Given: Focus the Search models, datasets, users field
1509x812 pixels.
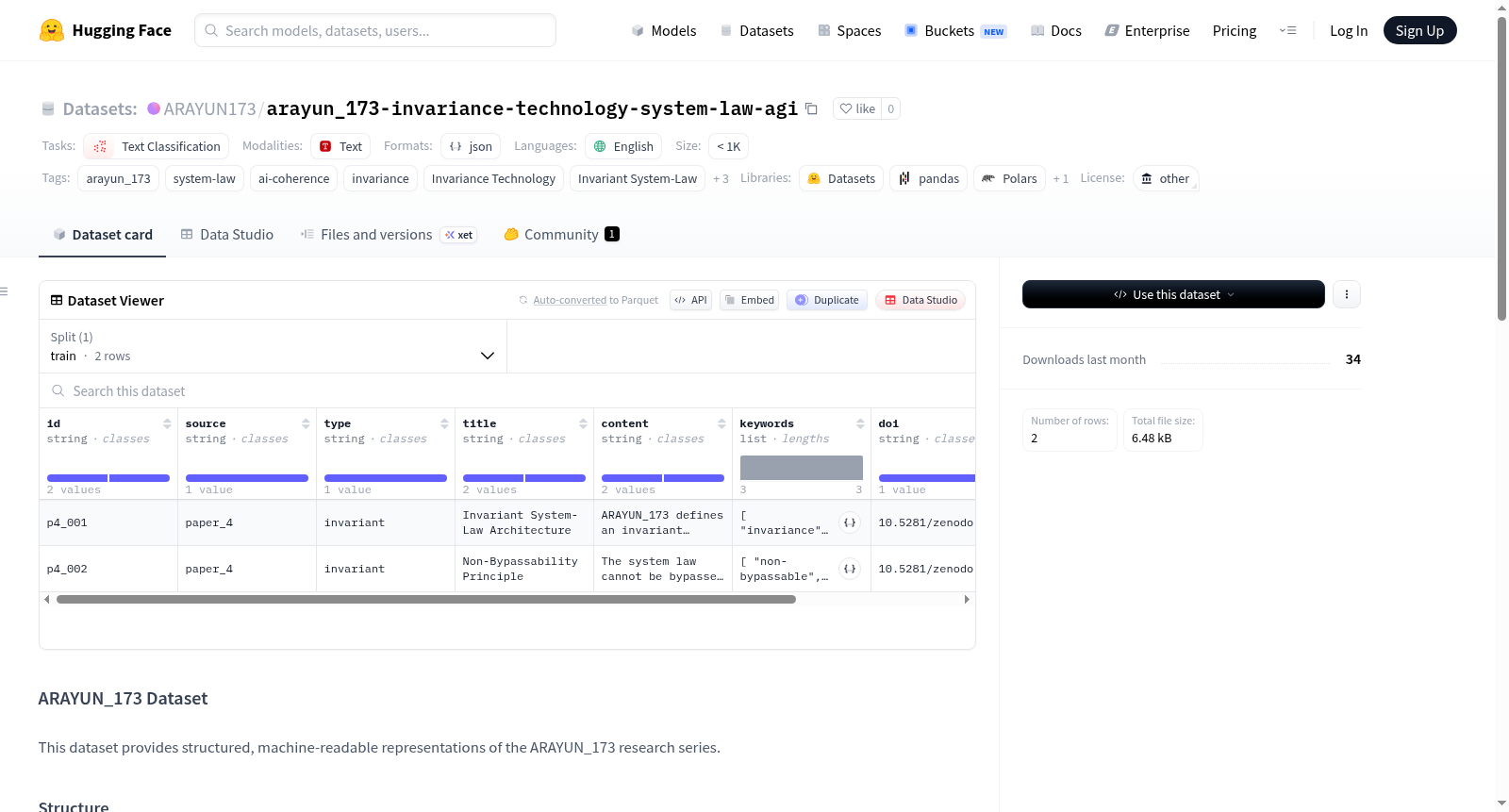Looking at the screenshot, I should pos(375,30).
